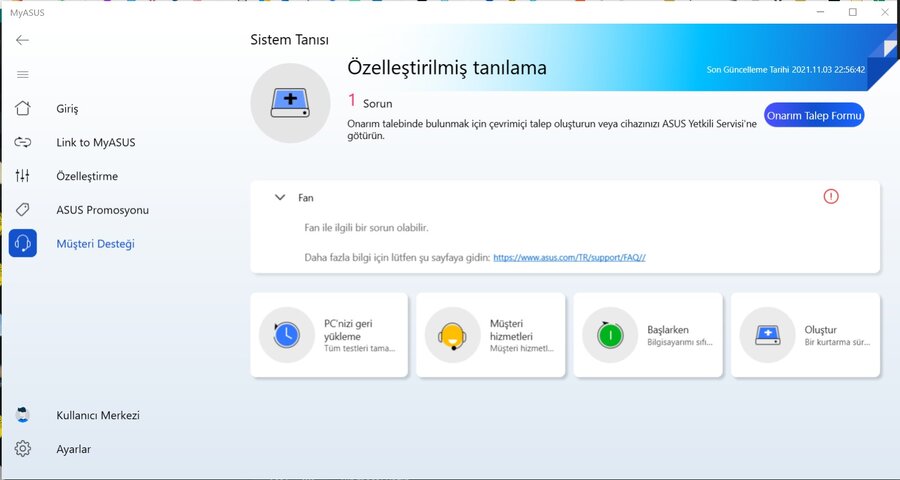Select Özelleştirme in the sidebar
This screenshot has width=900, height=480.
[87, 176]
